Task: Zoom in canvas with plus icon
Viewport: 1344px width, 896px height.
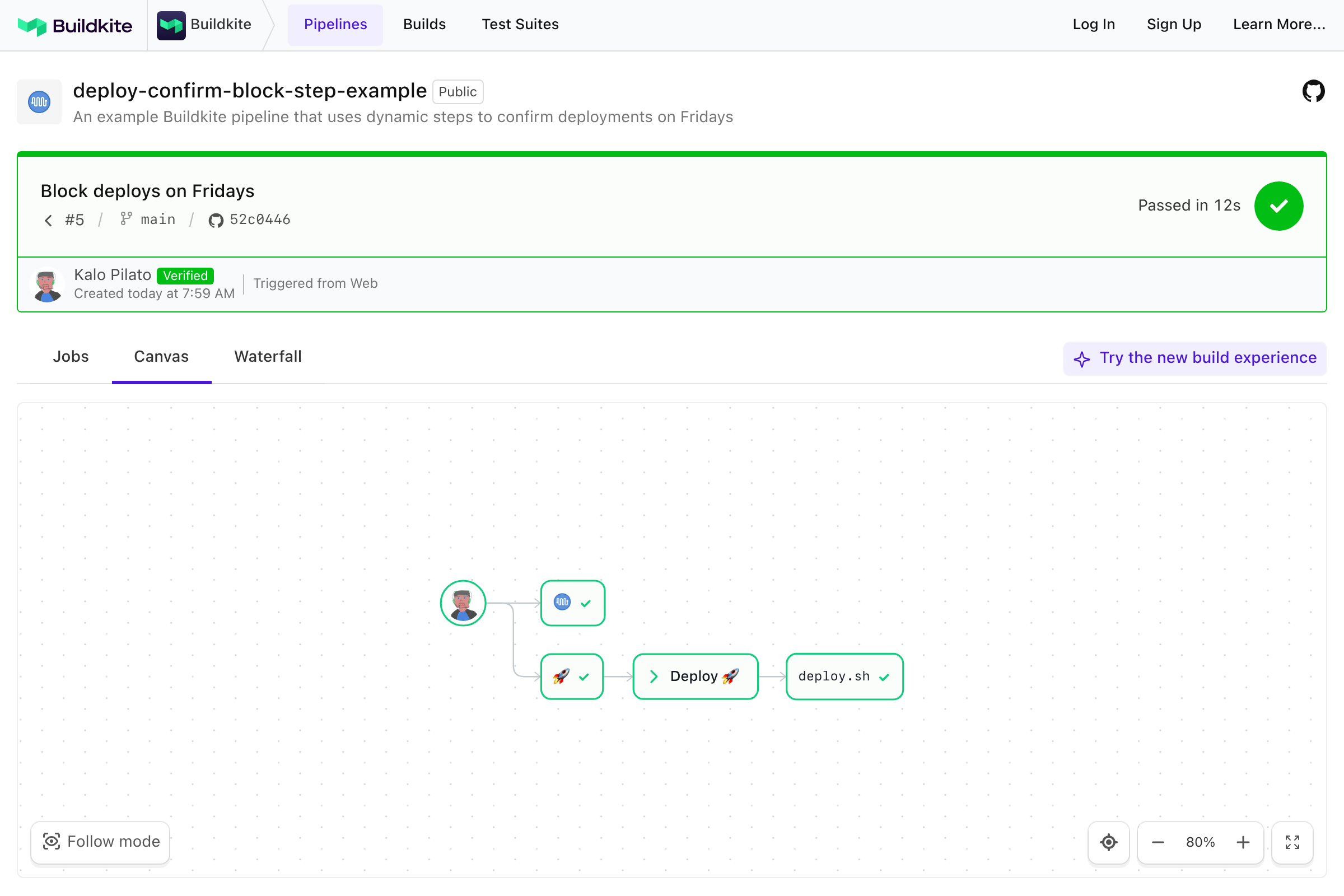Action: click(1243, 842)
